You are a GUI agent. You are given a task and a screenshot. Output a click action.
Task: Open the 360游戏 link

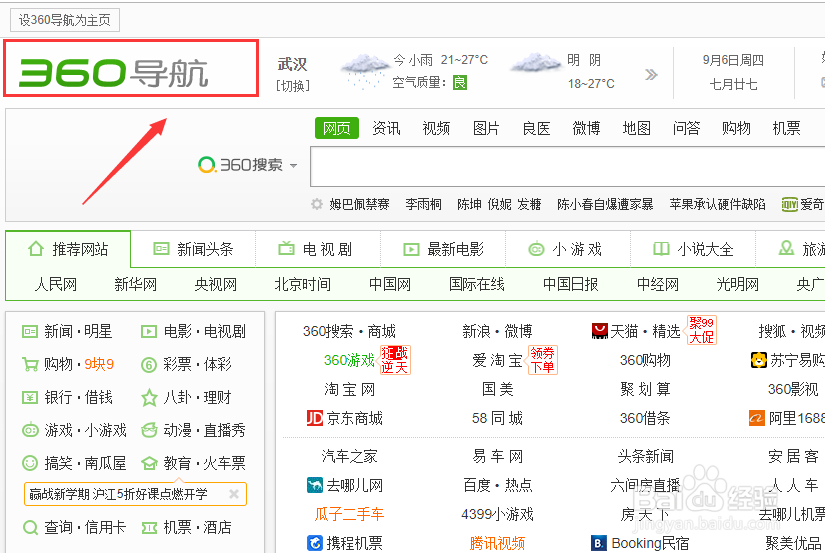click(x=349, y=360)
